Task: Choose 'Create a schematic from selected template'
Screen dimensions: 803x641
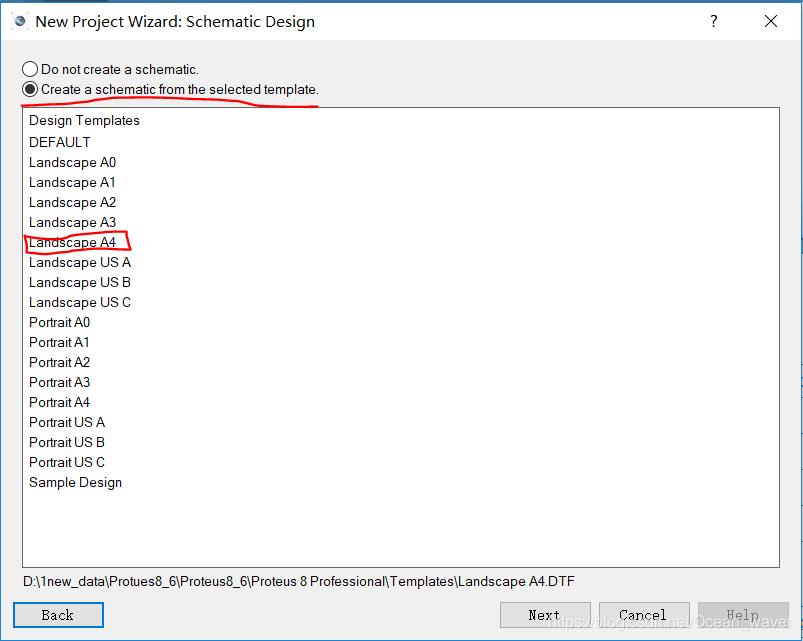Action: coord(30,90)
